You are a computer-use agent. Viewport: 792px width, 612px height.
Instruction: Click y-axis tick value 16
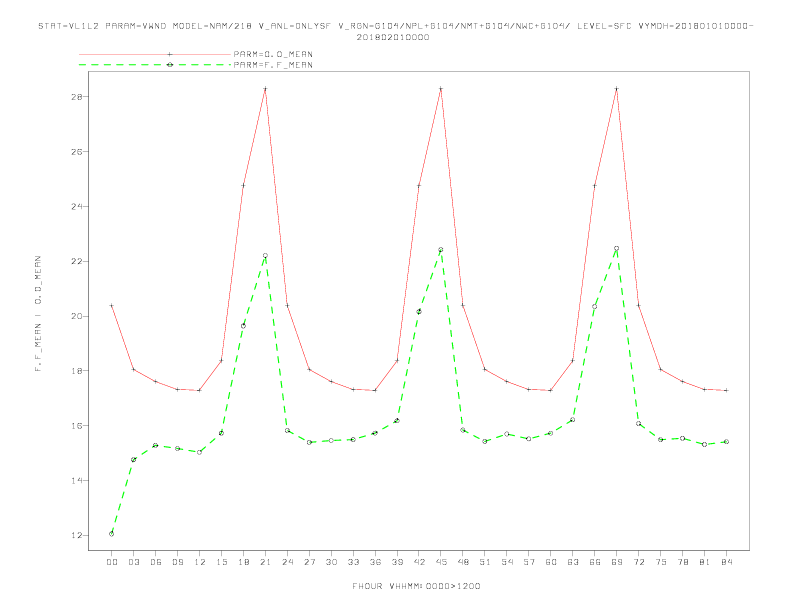(x=77, y=426)
